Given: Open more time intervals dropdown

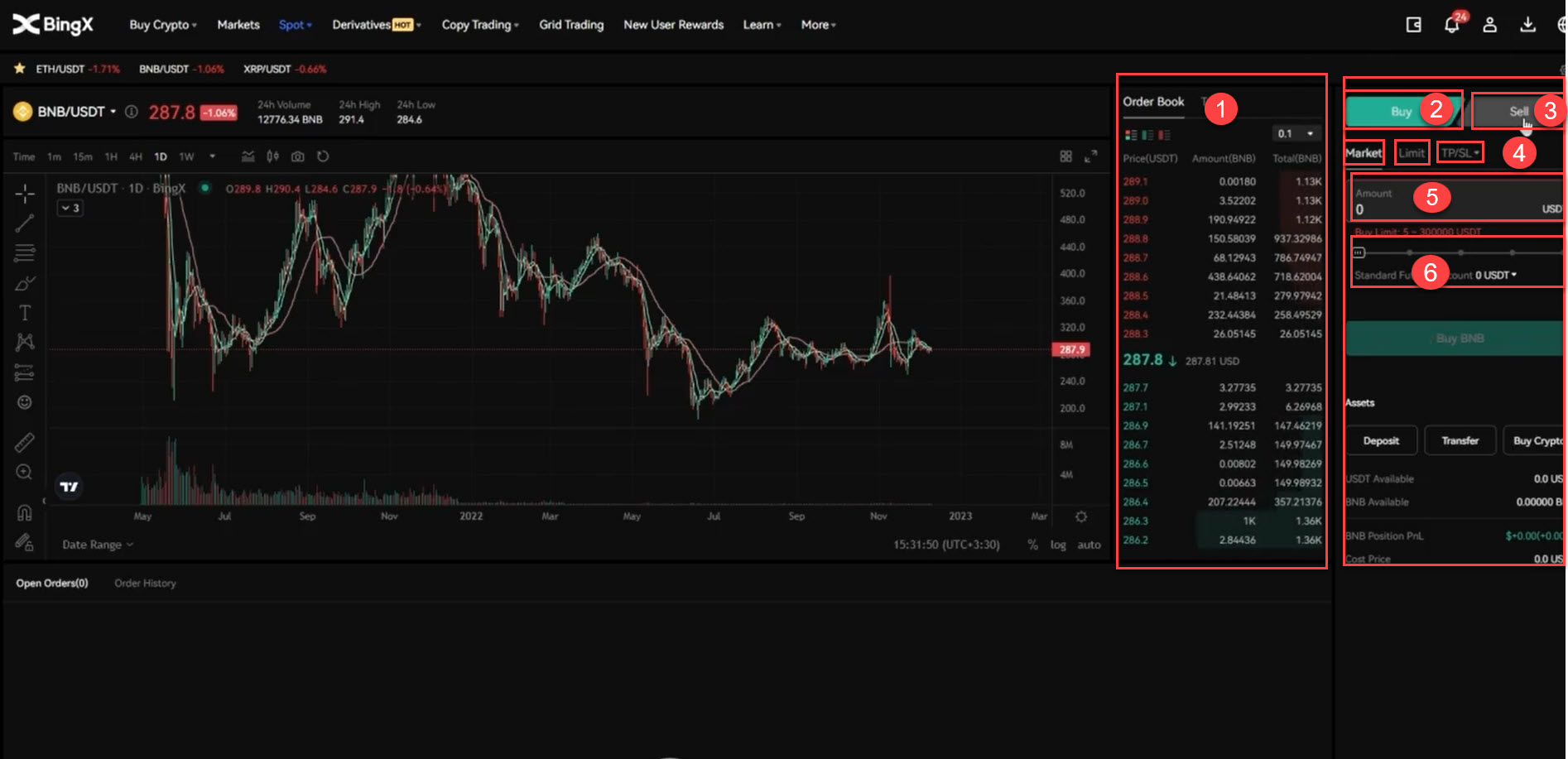Looking at the screenshot, I should (213, 156).
